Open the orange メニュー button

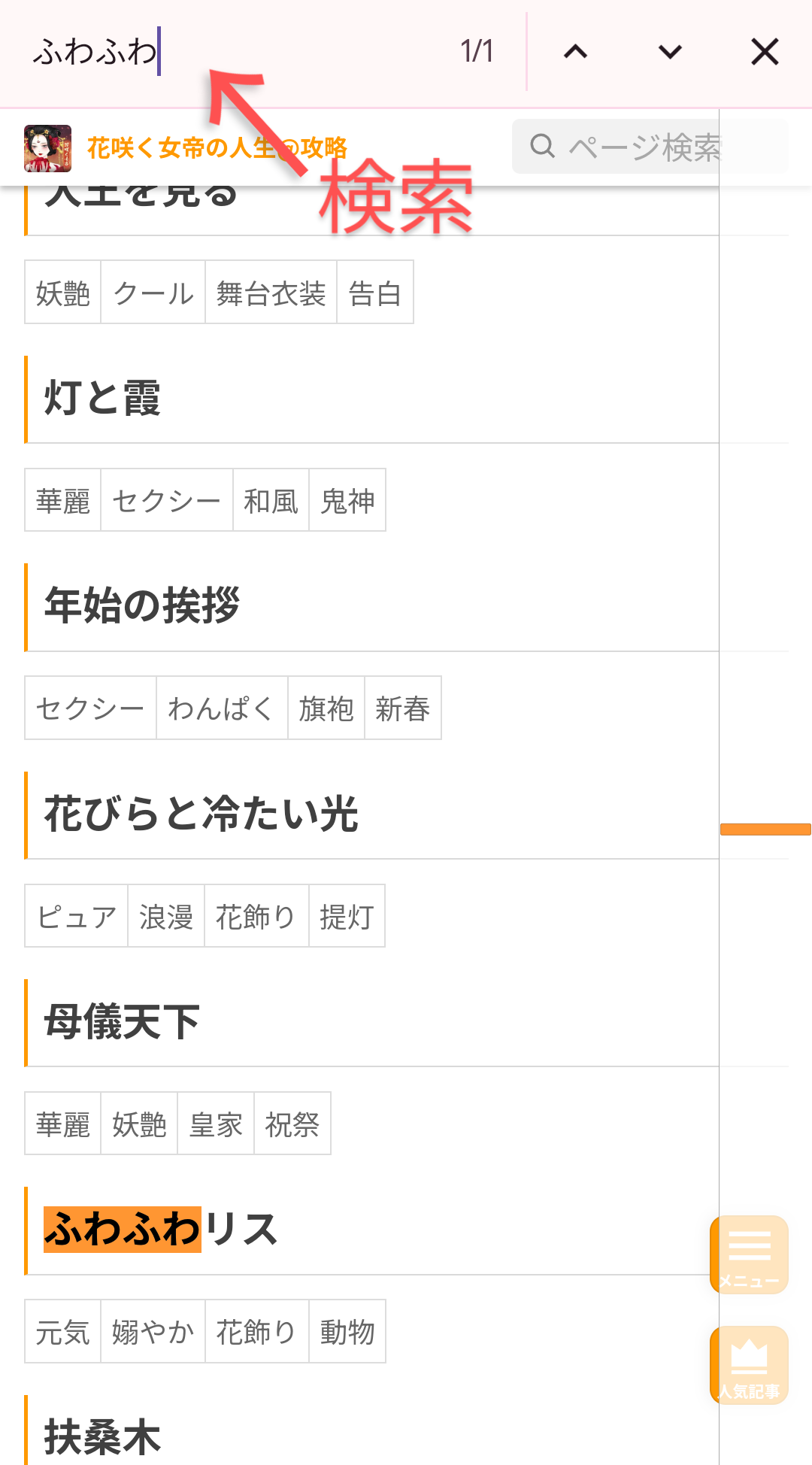click(750, 1254)
